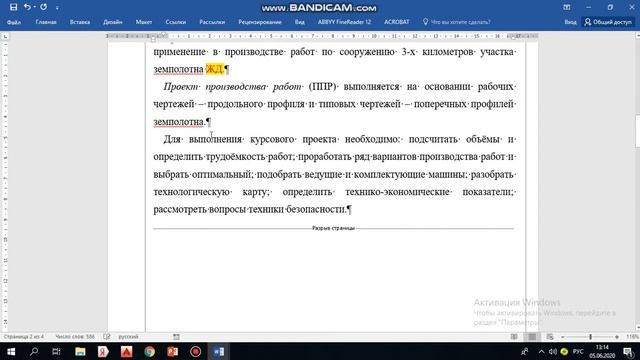
Task: Click the tab stop selector on the ruler
Action: coord(5,36)
